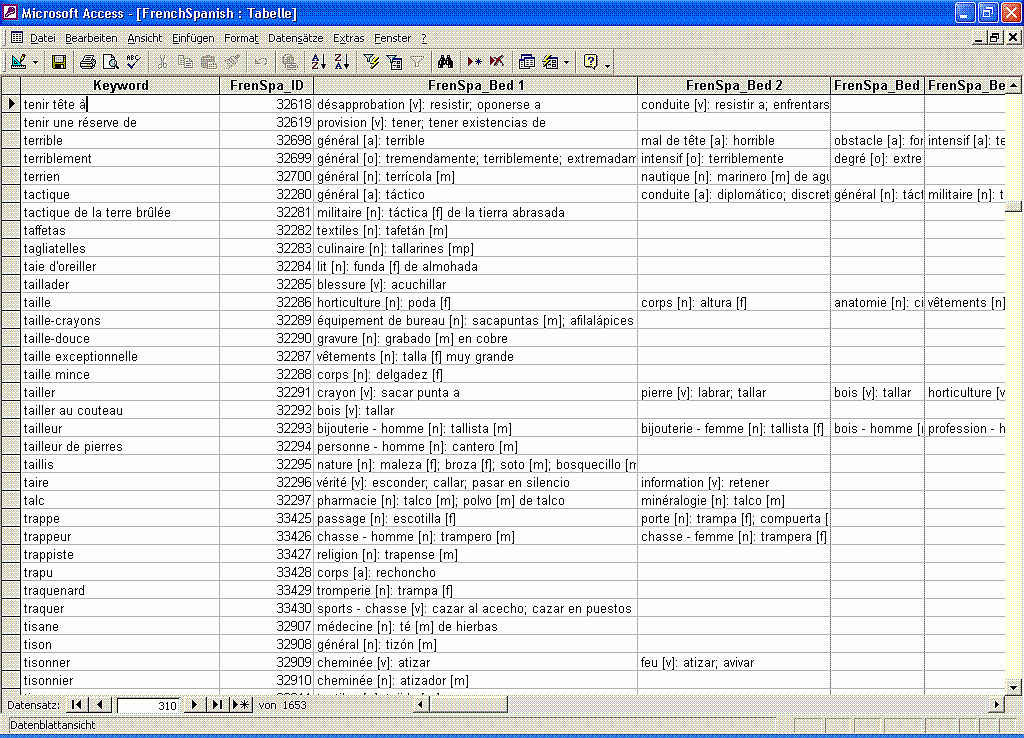Click the Find binoculars icon
The width and height of the screenshot is (1024, 738).
click(x=445, y=62)
